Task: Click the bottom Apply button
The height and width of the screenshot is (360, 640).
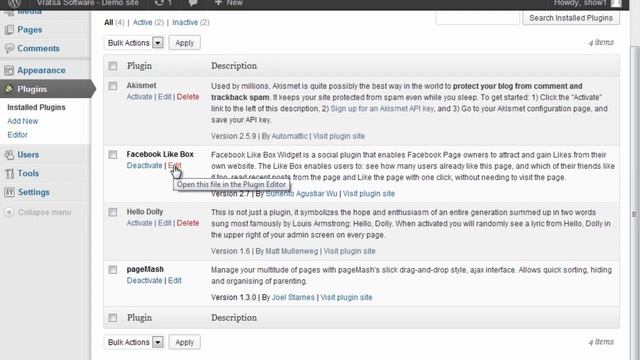Action: click(184, 342)
